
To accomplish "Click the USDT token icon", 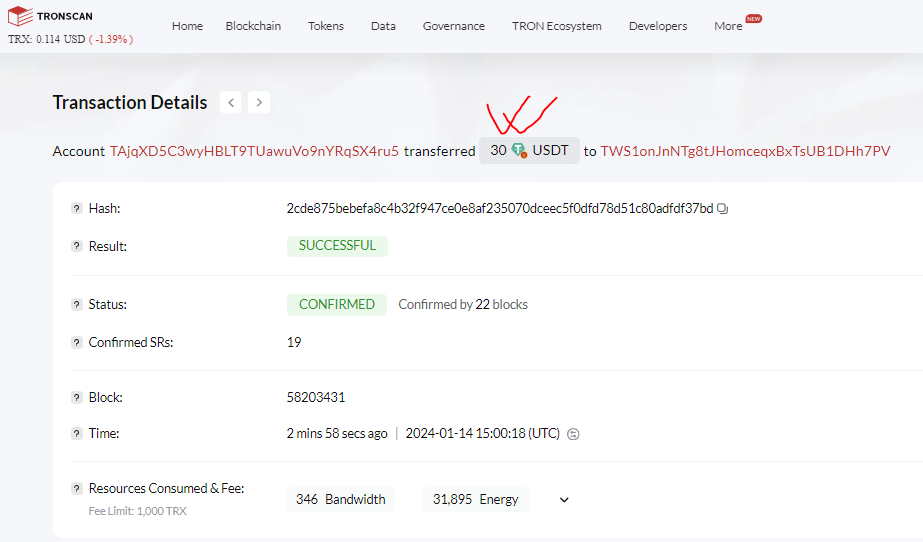I will point(519,150).
